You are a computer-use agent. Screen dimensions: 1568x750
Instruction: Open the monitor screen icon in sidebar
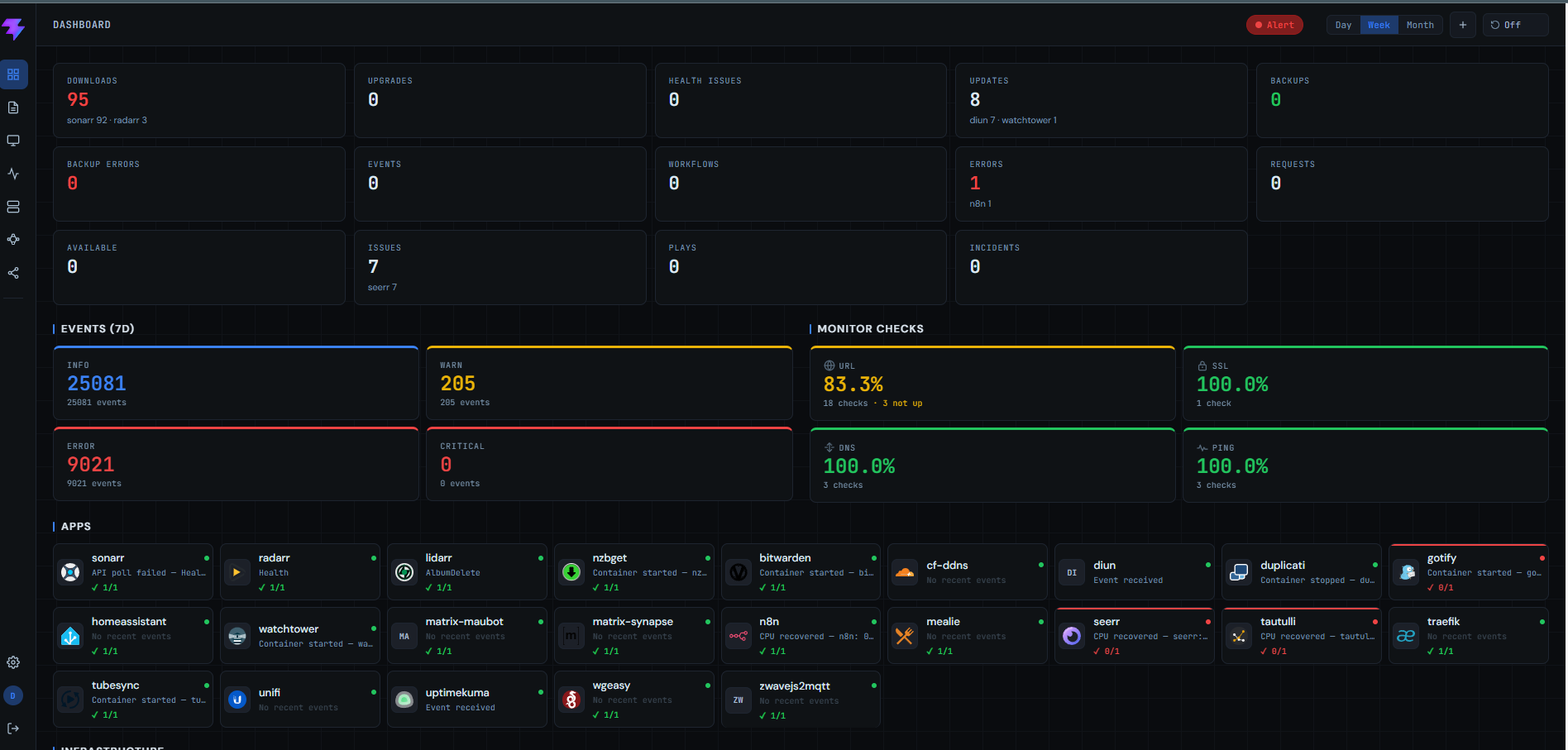pyautogui.click(x=13, y=141)
